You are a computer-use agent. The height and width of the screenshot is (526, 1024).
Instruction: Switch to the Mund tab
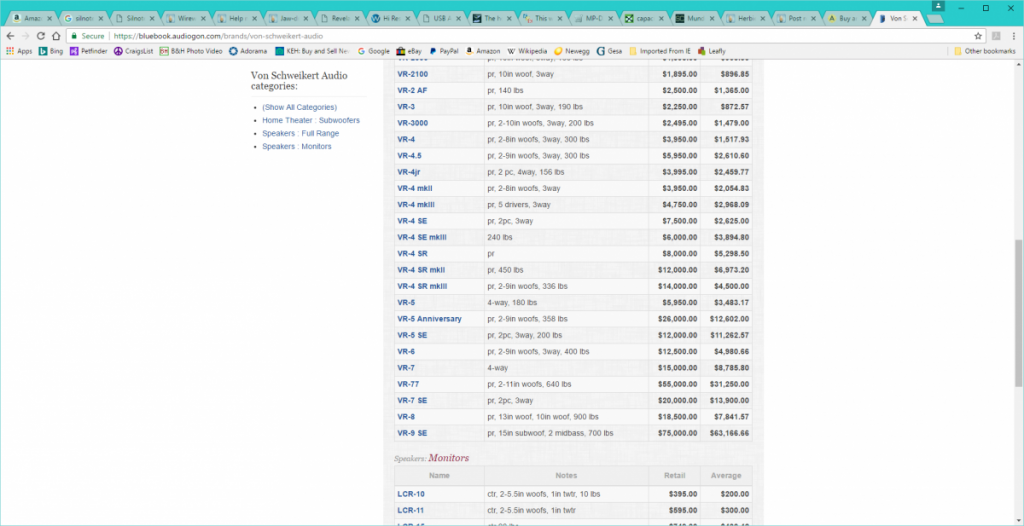(696, 18)
